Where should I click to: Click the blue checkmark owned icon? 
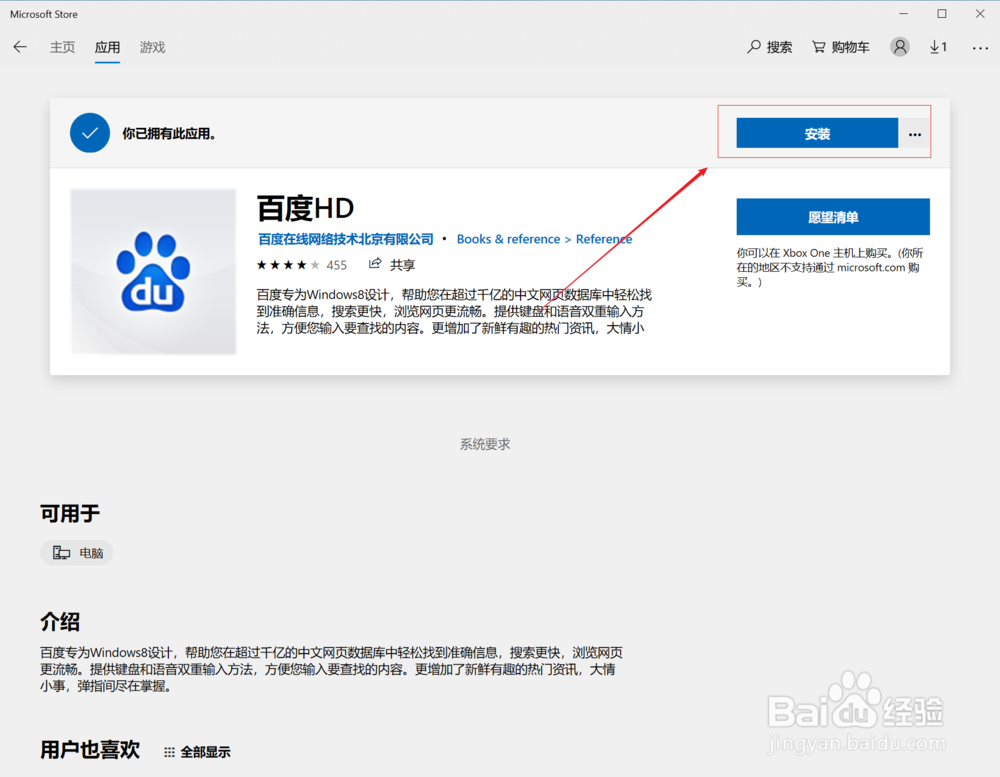90,133
